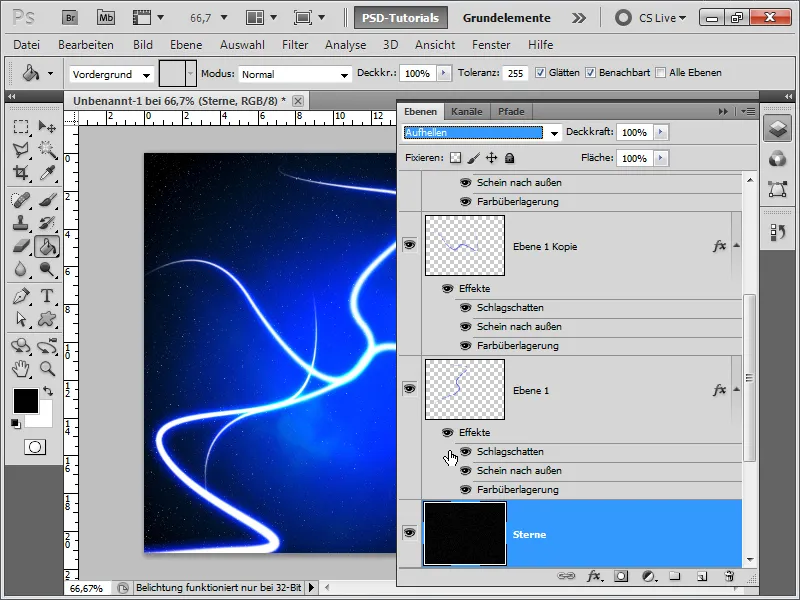Select the Move tool
This screenshot has width=800, height=600.
click(x=47, y=126)
